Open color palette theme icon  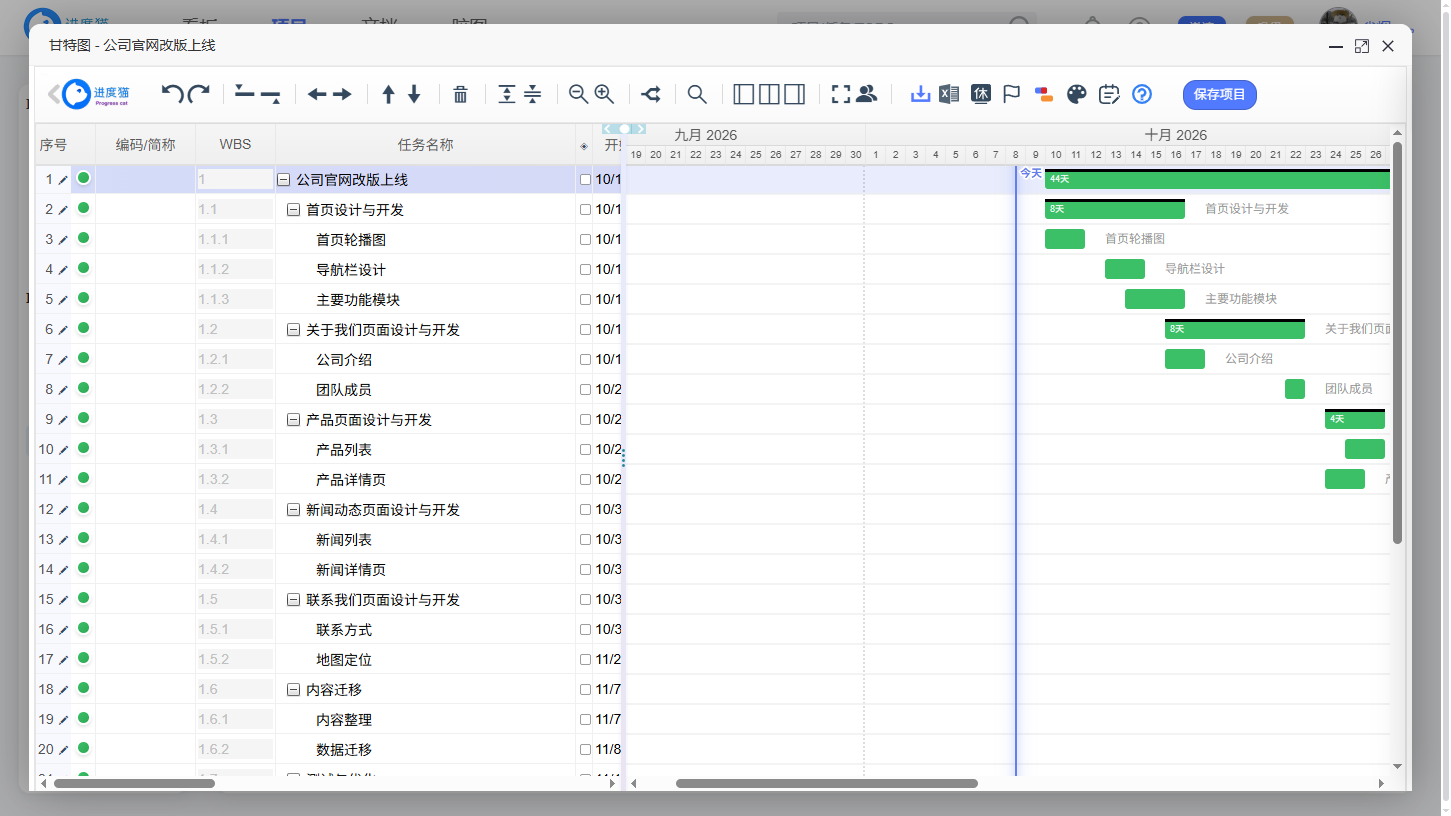1076,94
